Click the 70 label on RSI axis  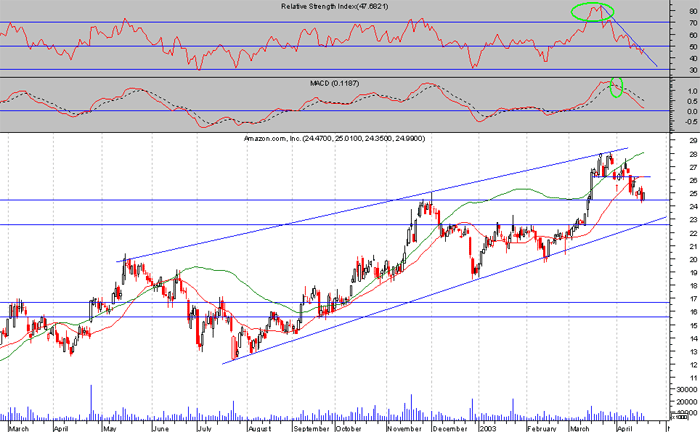pos(693,23)
